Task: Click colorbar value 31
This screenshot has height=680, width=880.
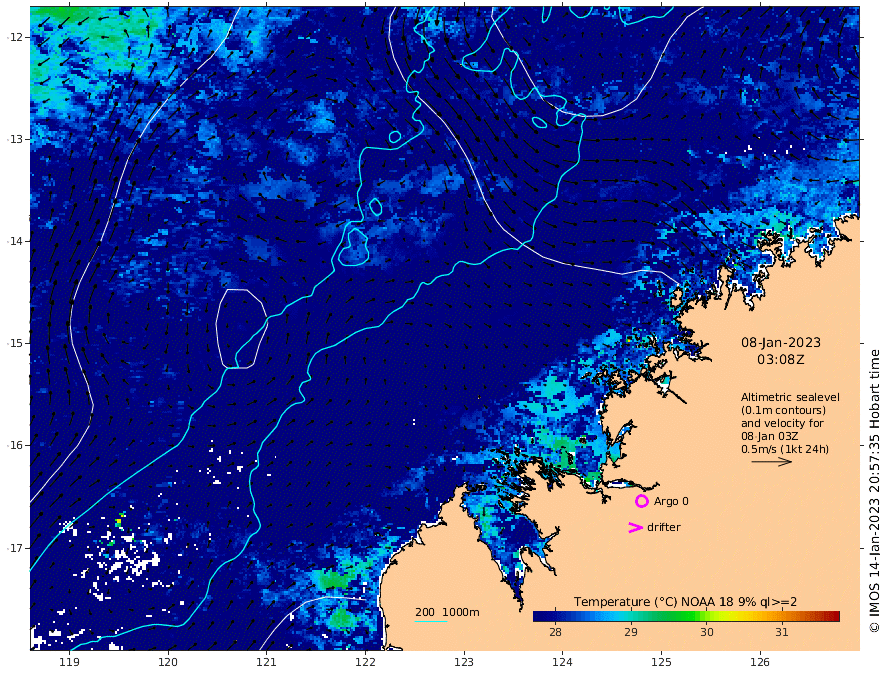Action: [782, 632]
